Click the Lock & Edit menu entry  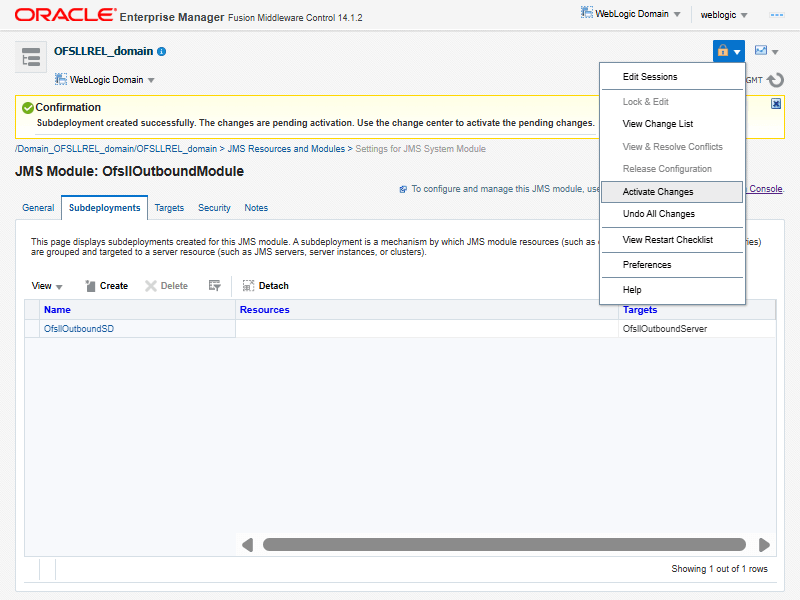[x=672, y=102]
